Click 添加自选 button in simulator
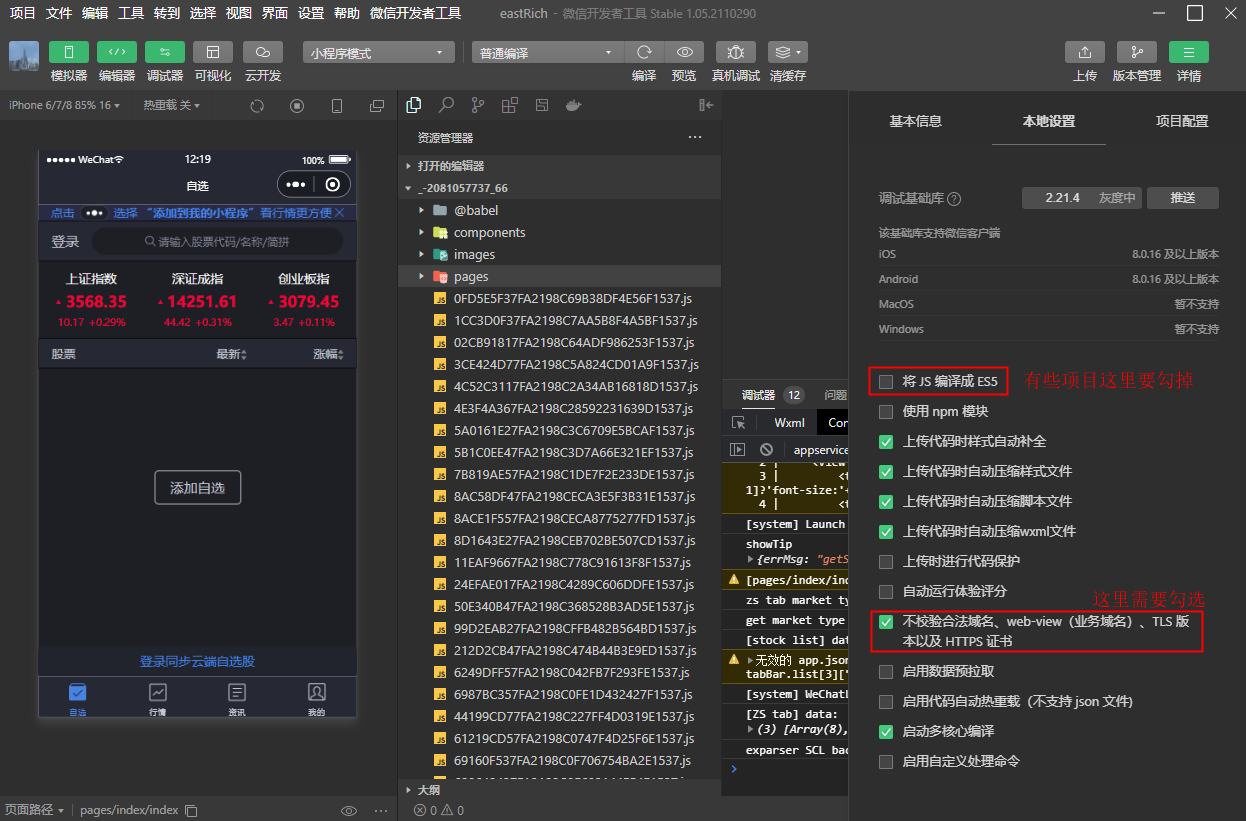 [198, 488]
